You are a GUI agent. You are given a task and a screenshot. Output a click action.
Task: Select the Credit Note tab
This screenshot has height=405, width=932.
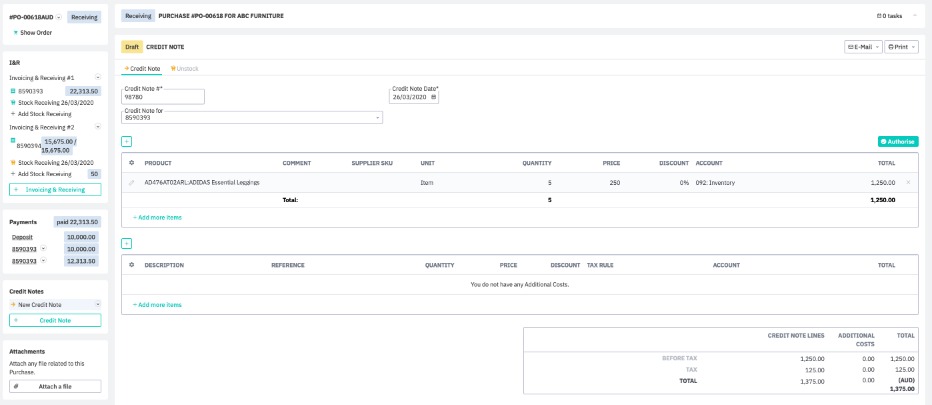(141, 68)
